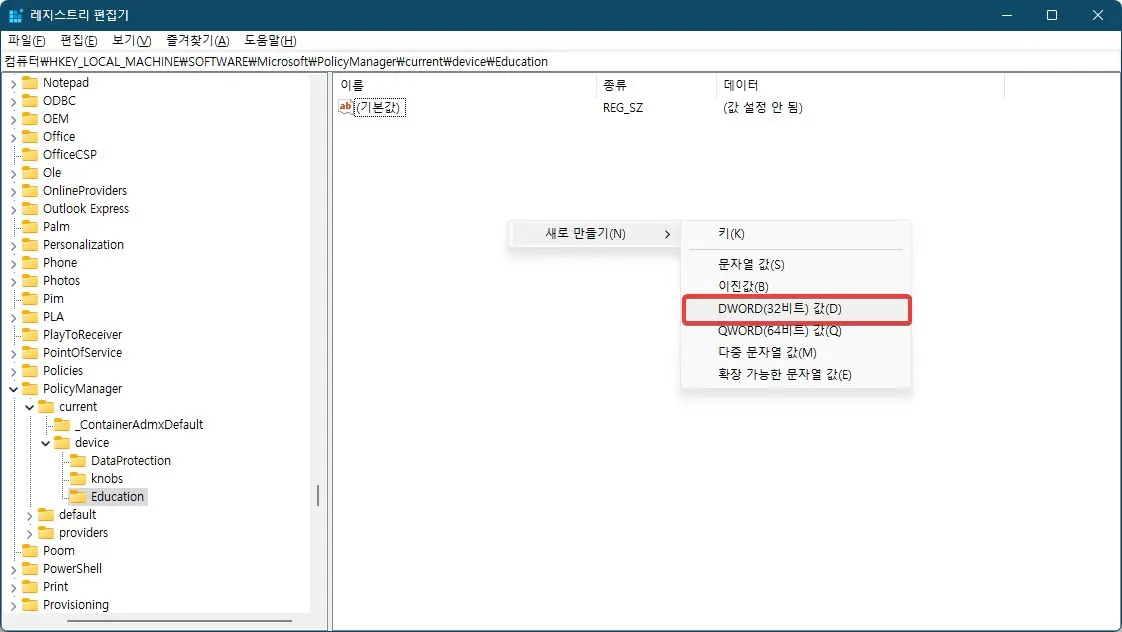Viewport: 1122px width, 632px height.
Task: Select the PolicyManager folder icon
Action: click(29, 388)
